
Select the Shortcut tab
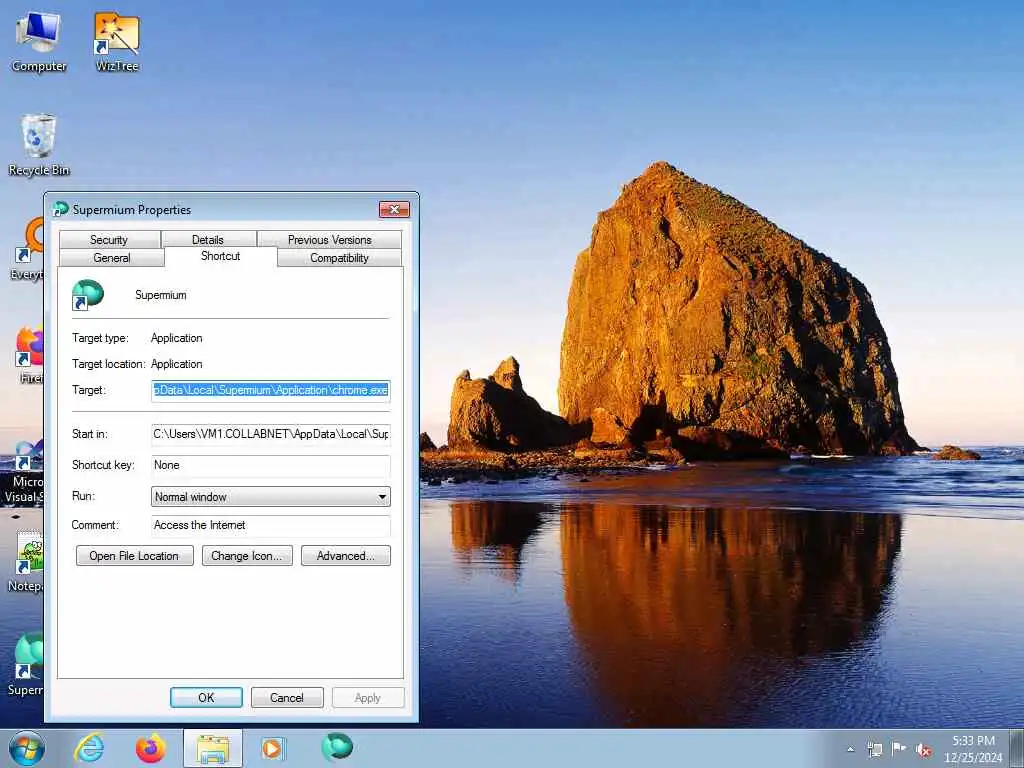pos(221,256)
